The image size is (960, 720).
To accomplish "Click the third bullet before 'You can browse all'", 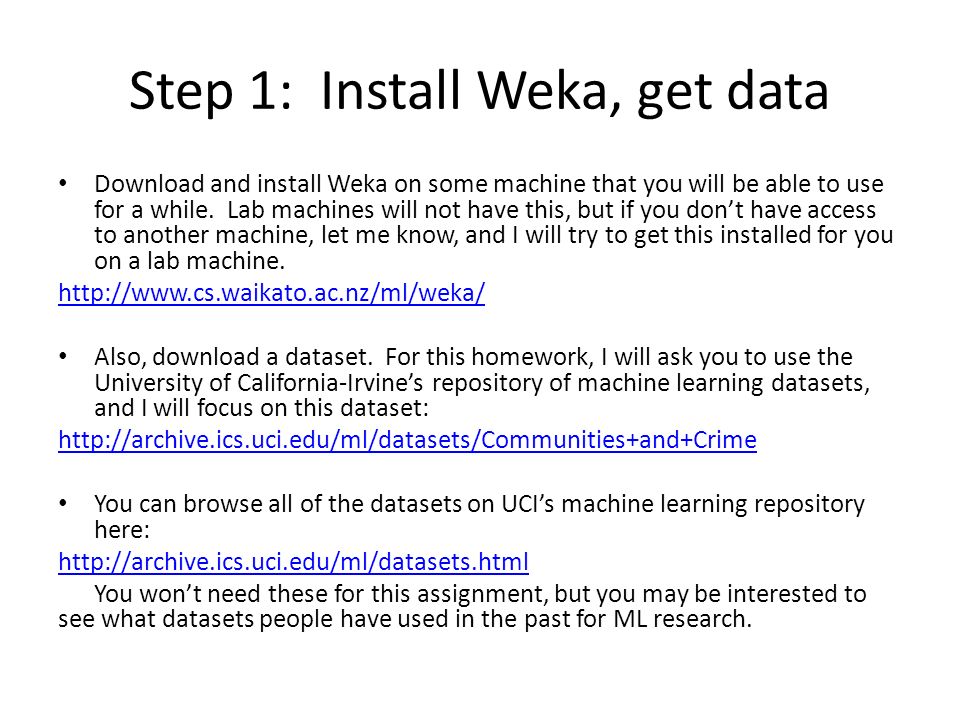I will [63, 503].
